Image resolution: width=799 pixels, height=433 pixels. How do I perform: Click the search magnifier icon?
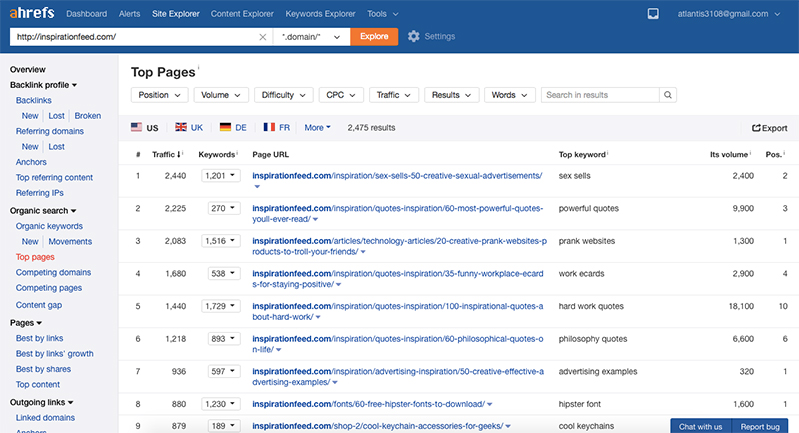(668, 95)
